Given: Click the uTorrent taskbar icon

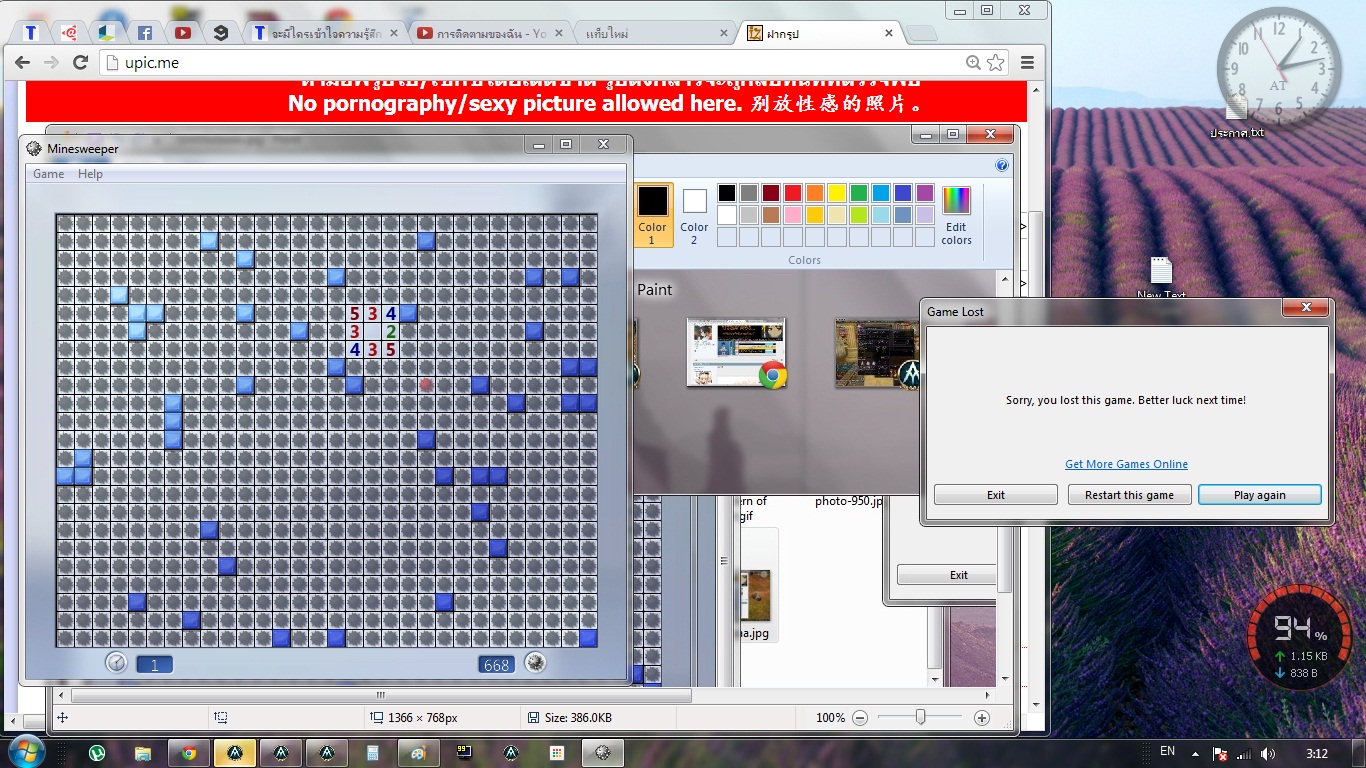Looking at the screenshot, I should (x=98, y=753).
